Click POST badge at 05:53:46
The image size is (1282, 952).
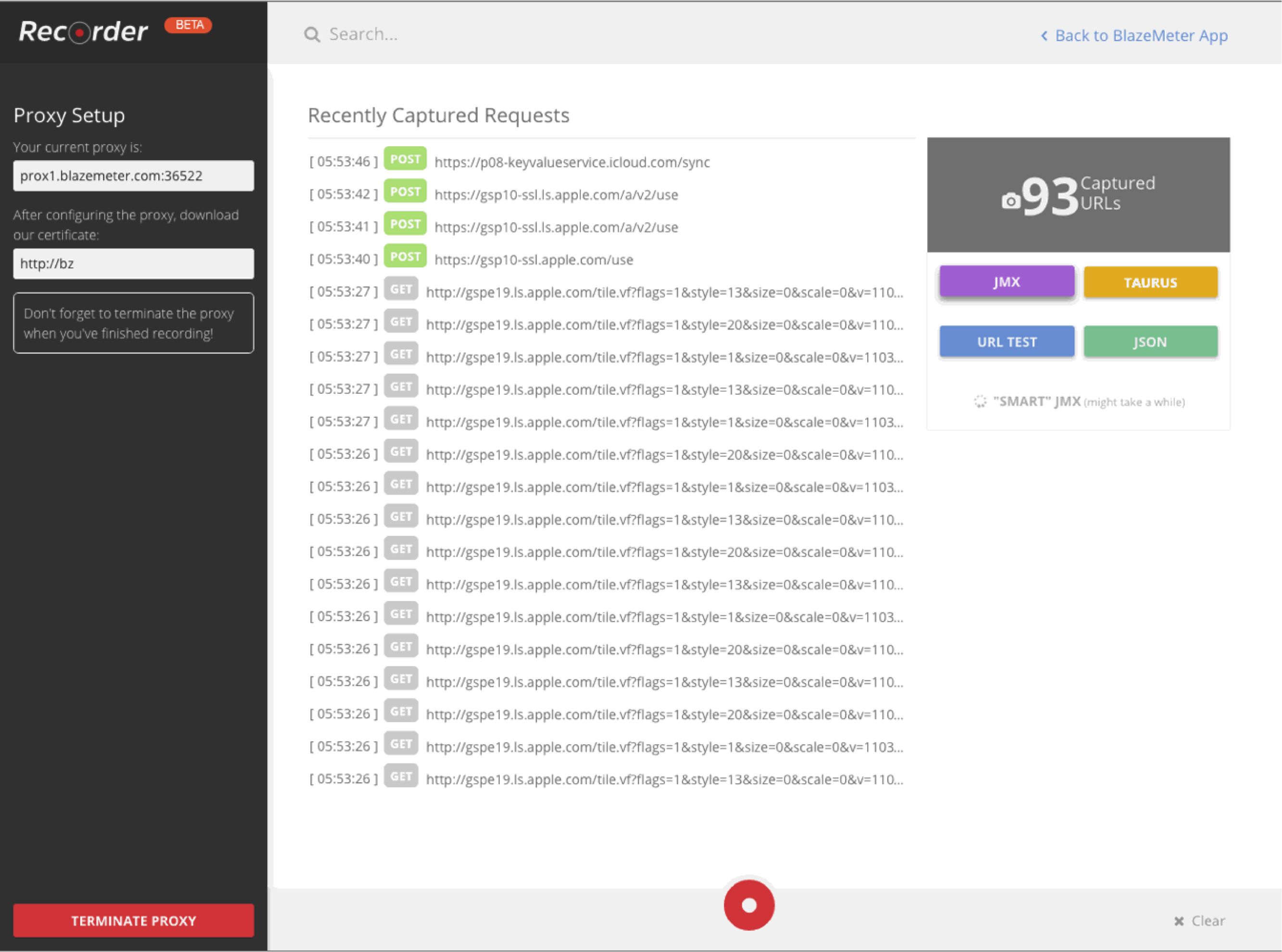[x=405, y=159]
